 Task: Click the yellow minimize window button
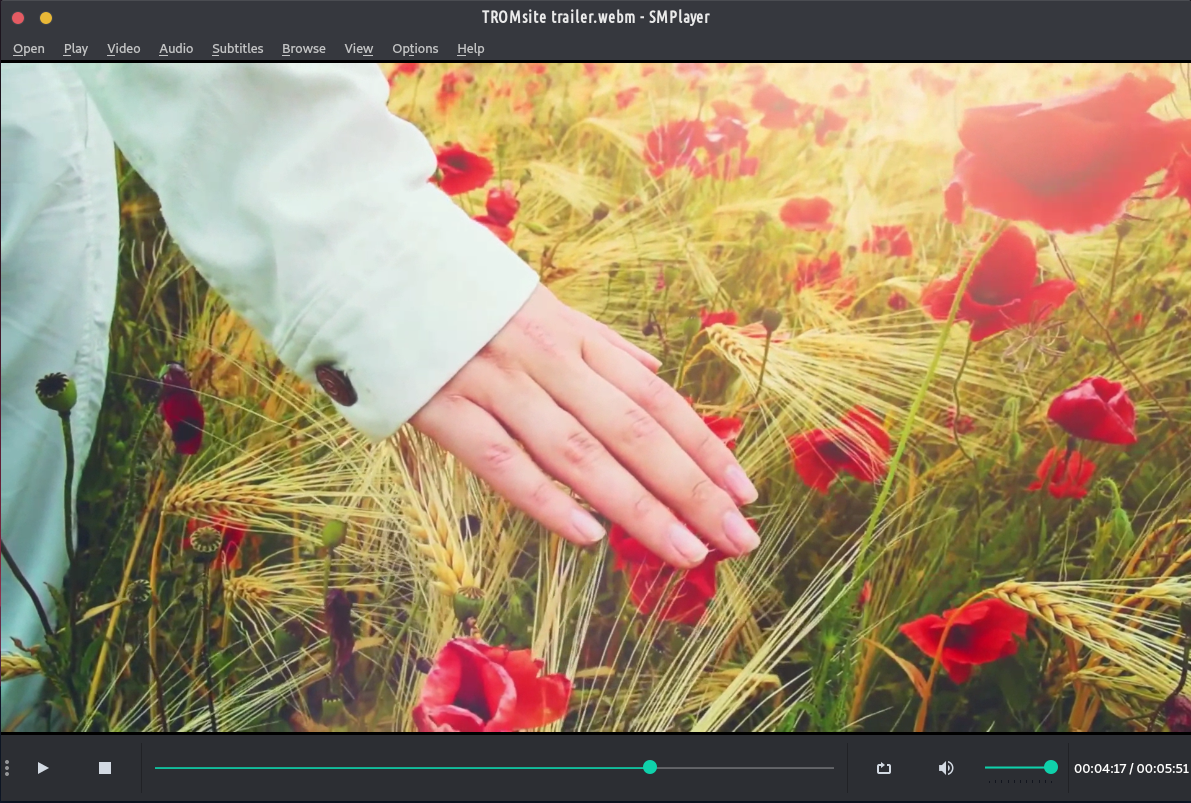pyautogui.click(x=46, y=18)
